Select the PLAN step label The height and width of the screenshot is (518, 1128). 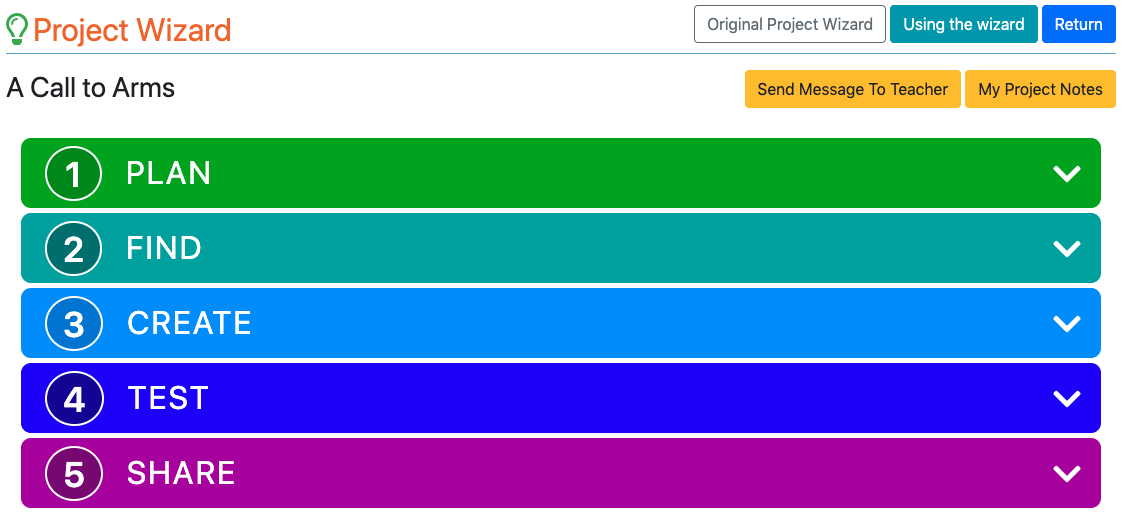click(x=168, y=174)
